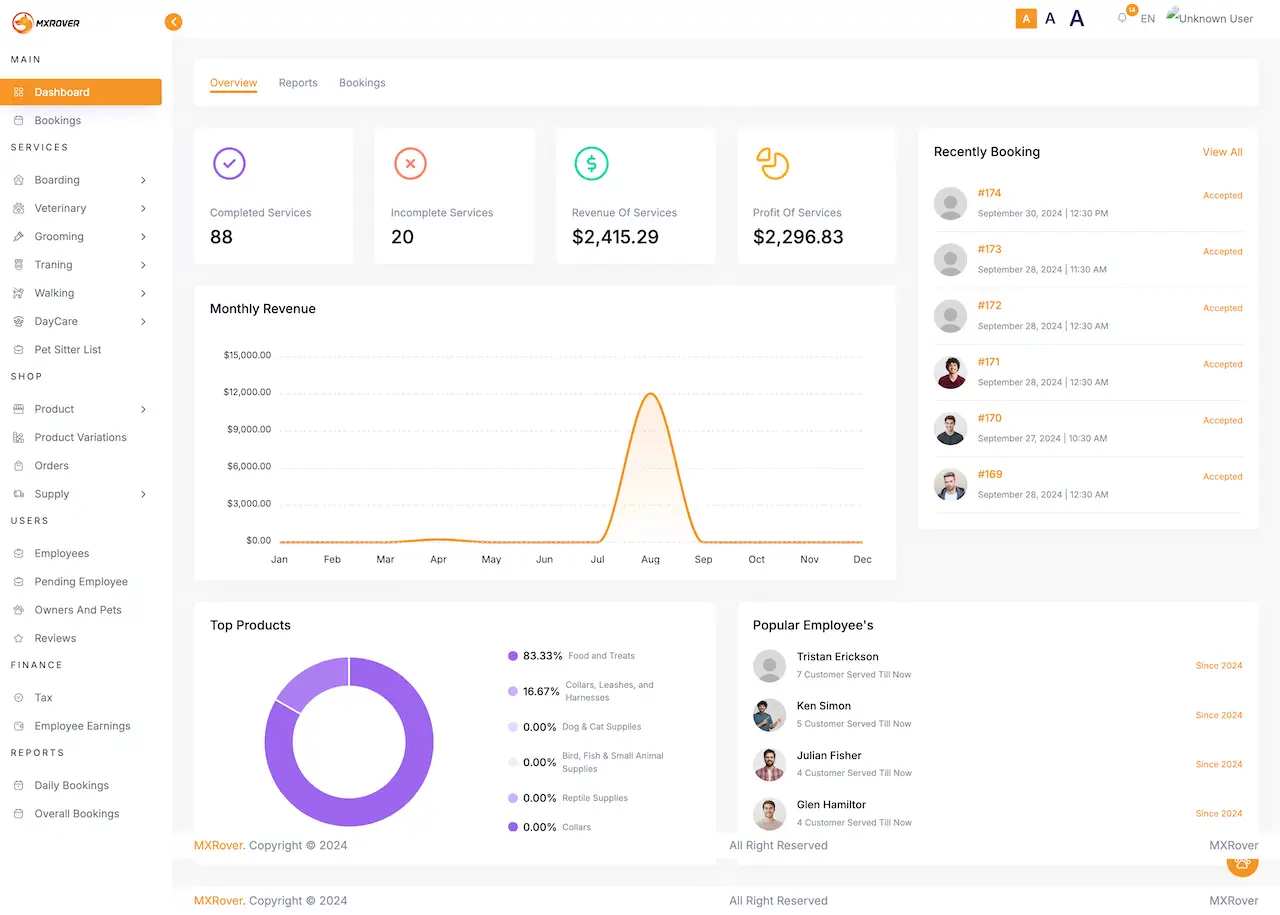
Task: Expand the Walking submenu chevron
Action: point(143,293)
